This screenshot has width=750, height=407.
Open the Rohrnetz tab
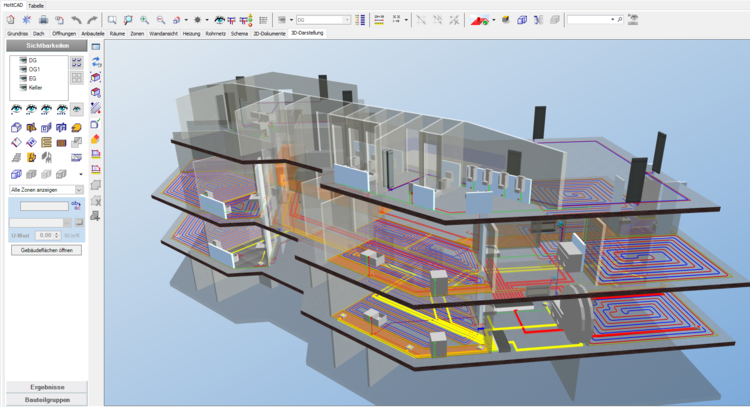point(215,33)
